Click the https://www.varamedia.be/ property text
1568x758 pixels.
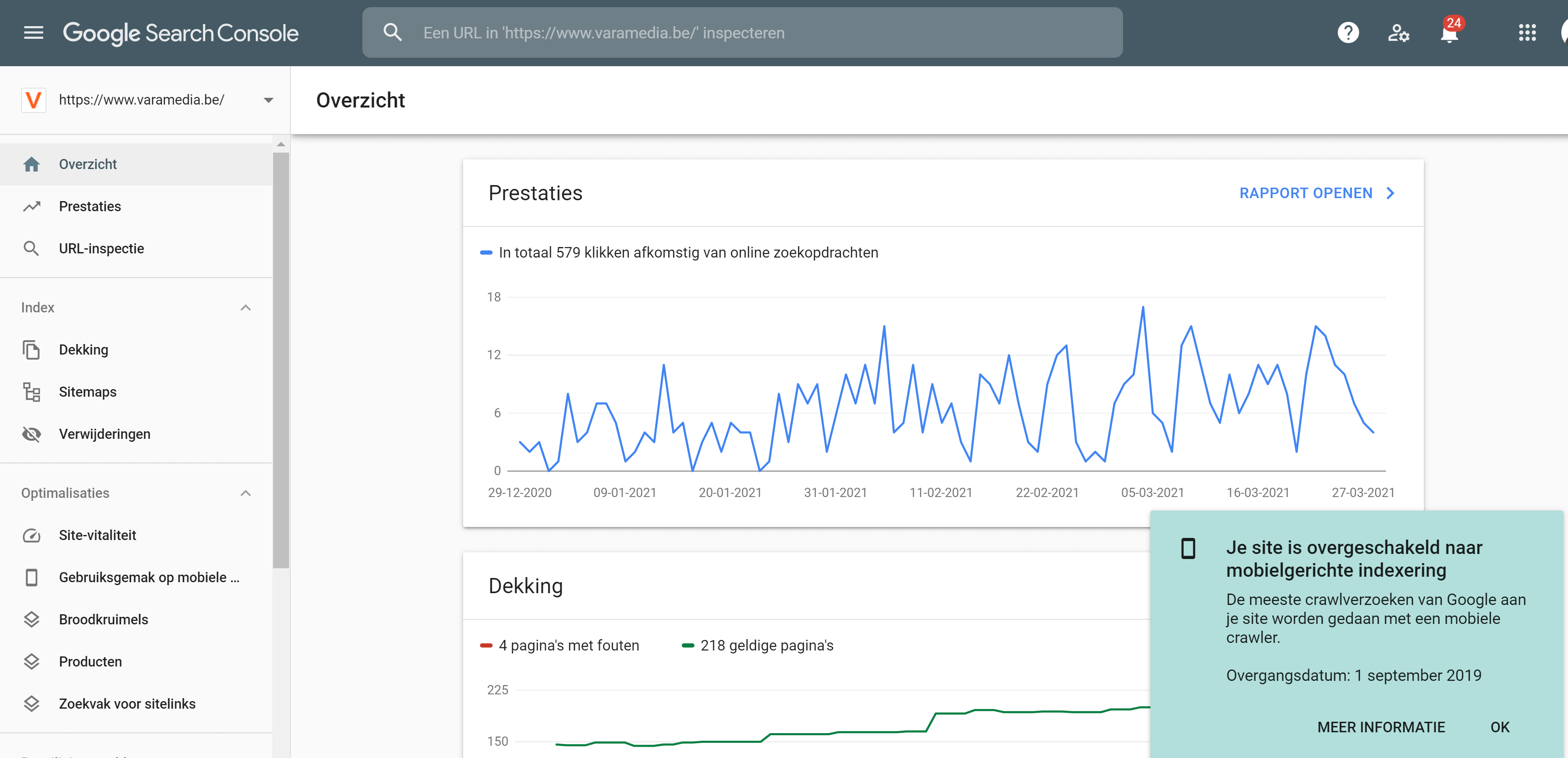tap(141, 100)
